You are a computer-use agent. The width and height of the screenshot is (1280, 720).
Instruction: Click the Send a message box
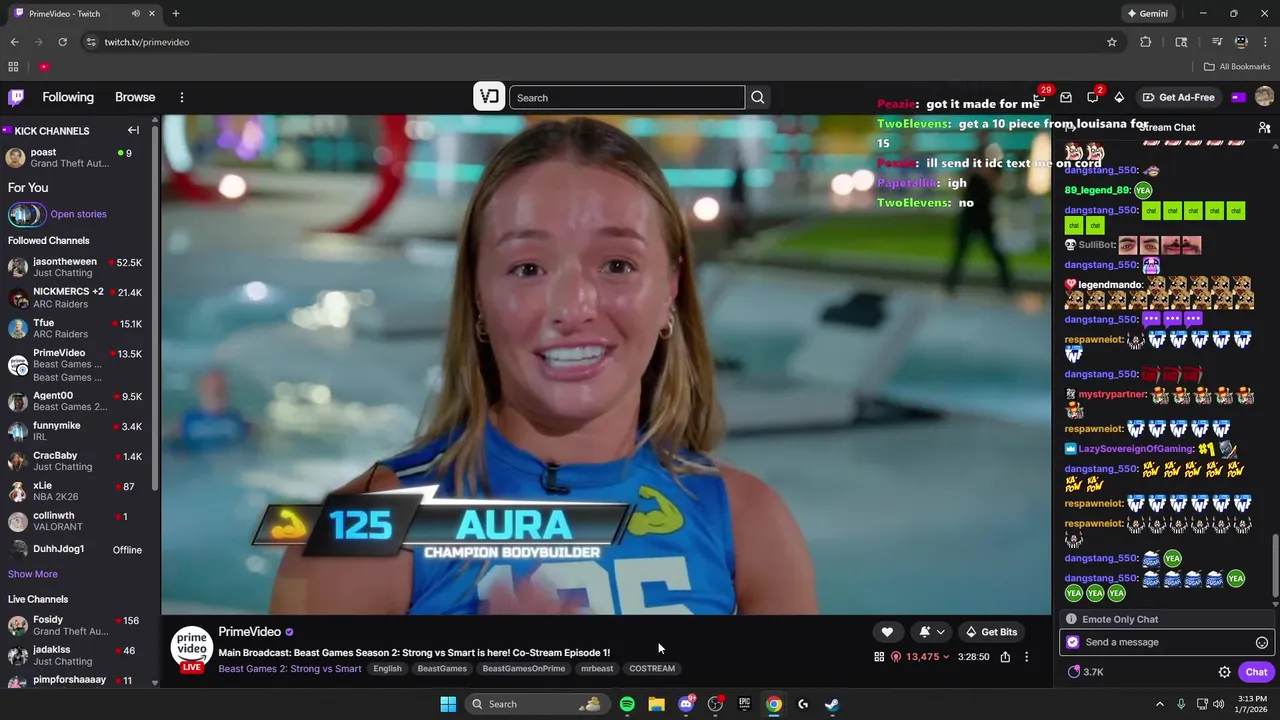pos(1166,643)
